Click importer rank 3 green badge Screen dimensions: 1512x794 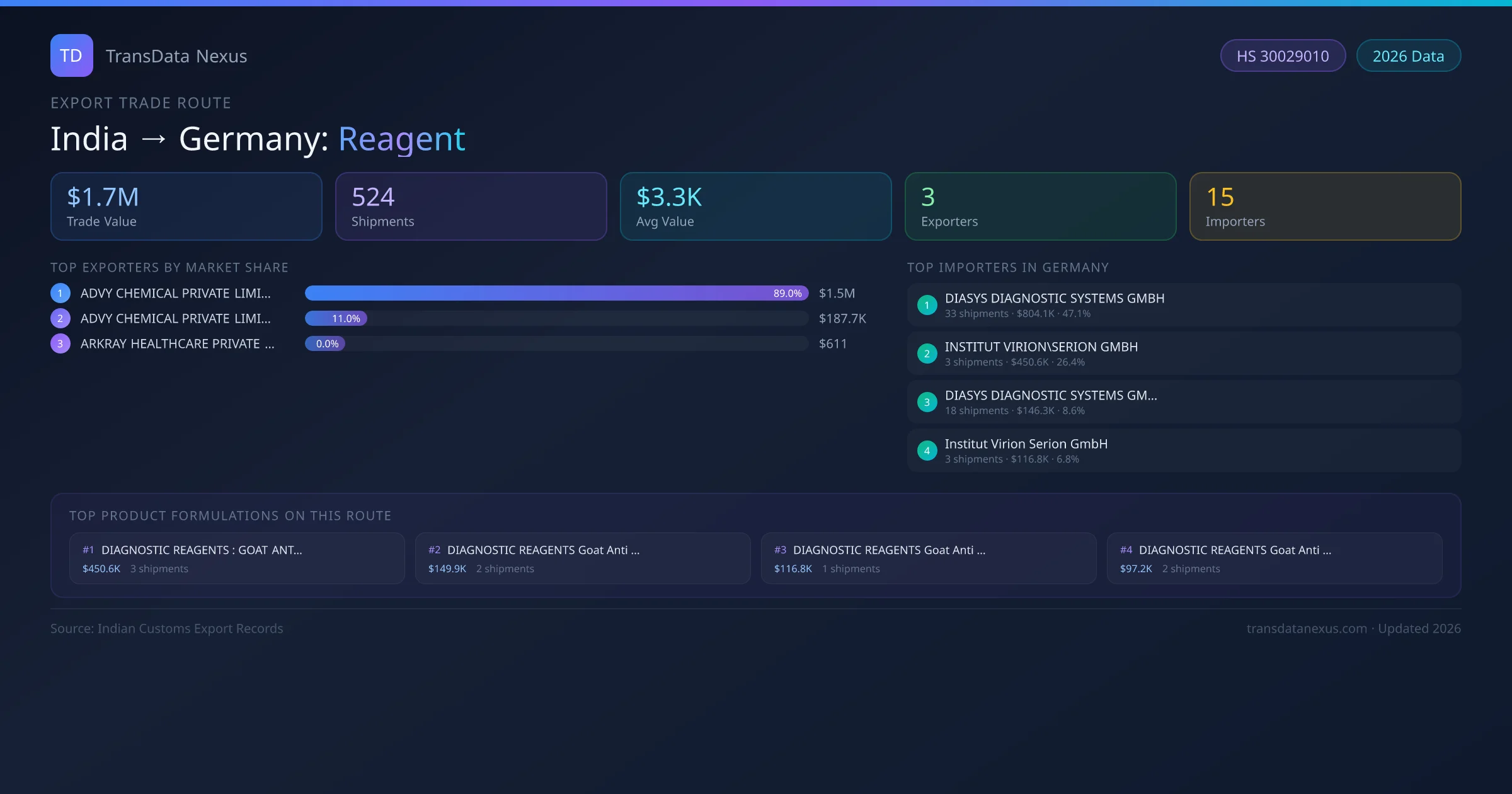927,402
